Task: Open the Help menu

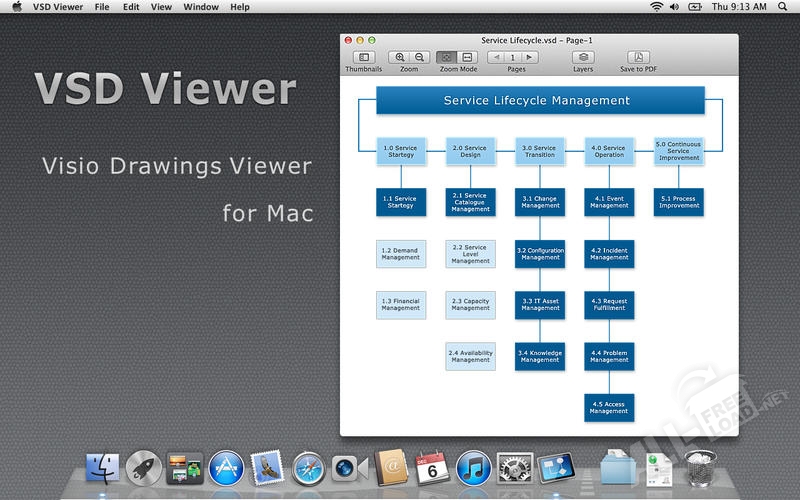Action: (x=240, y=7)
